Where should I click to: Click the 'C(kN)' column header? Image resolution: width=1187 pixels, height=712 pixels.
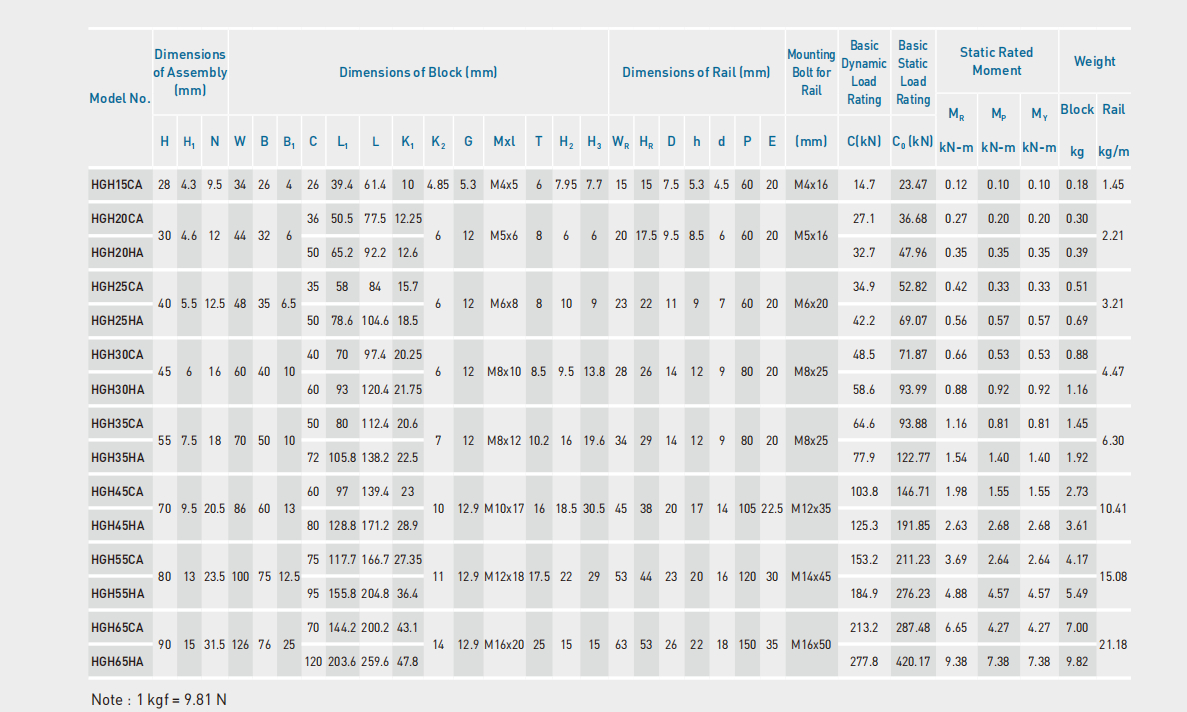coord(864,141)
